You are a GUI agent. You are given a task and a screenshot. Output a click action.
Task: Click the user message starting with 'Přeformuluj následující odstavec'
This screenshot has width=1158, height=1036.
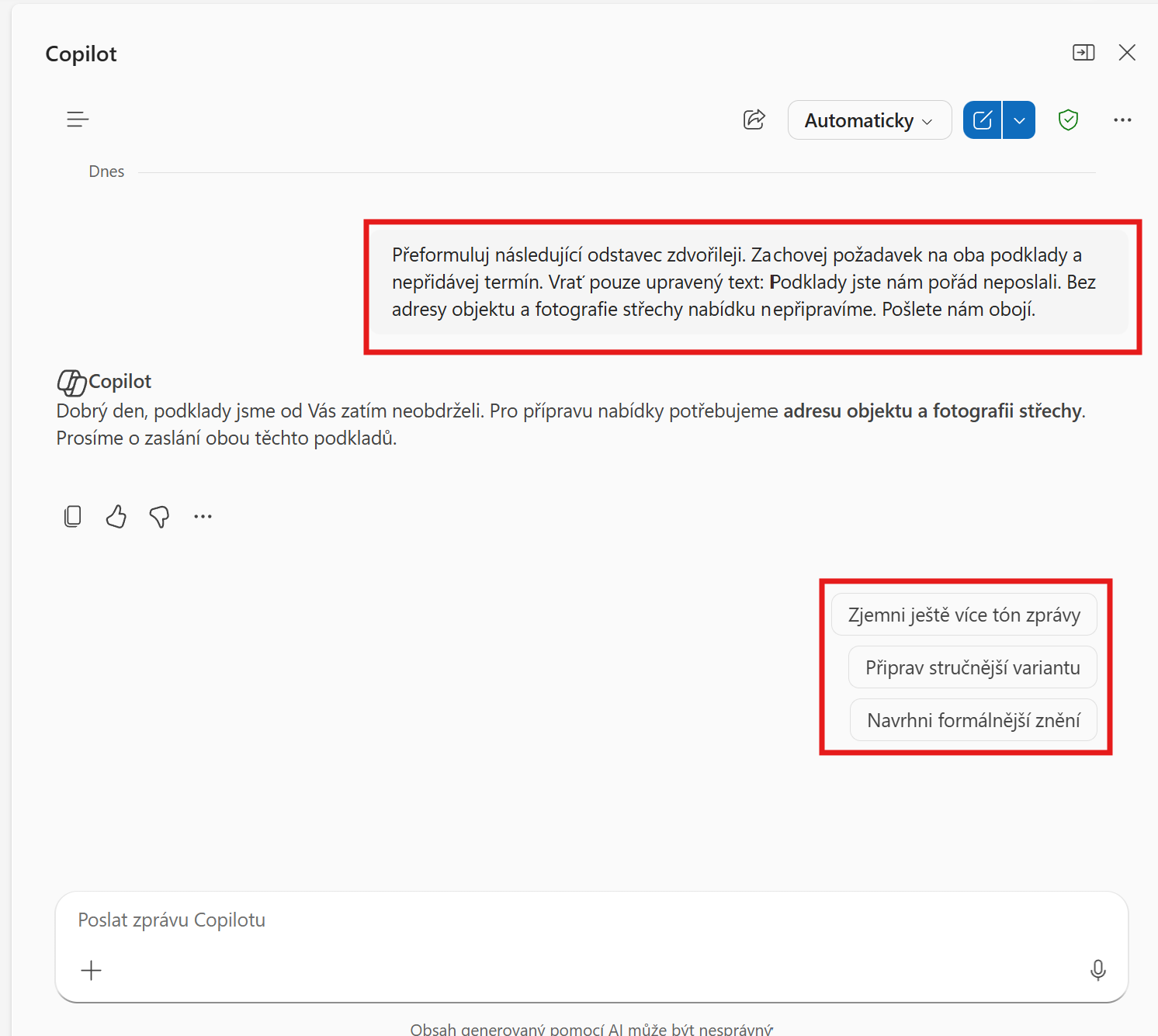(x=748, y=282)
